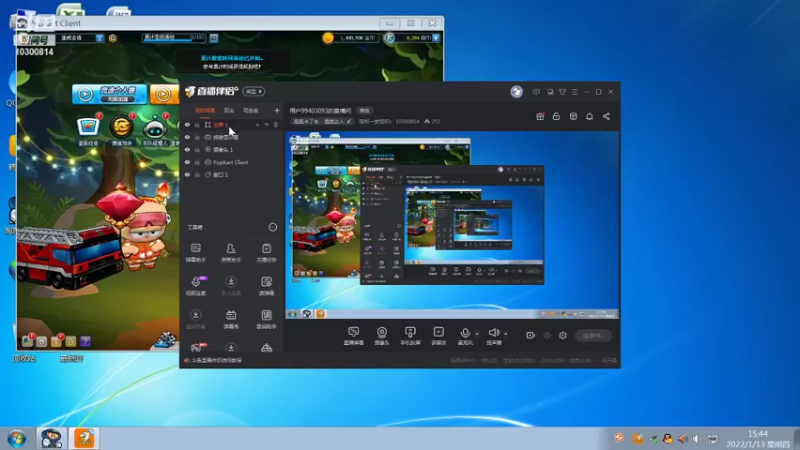
Task: Open the car-shaped tool icon
Action: [x=266, y=348]
